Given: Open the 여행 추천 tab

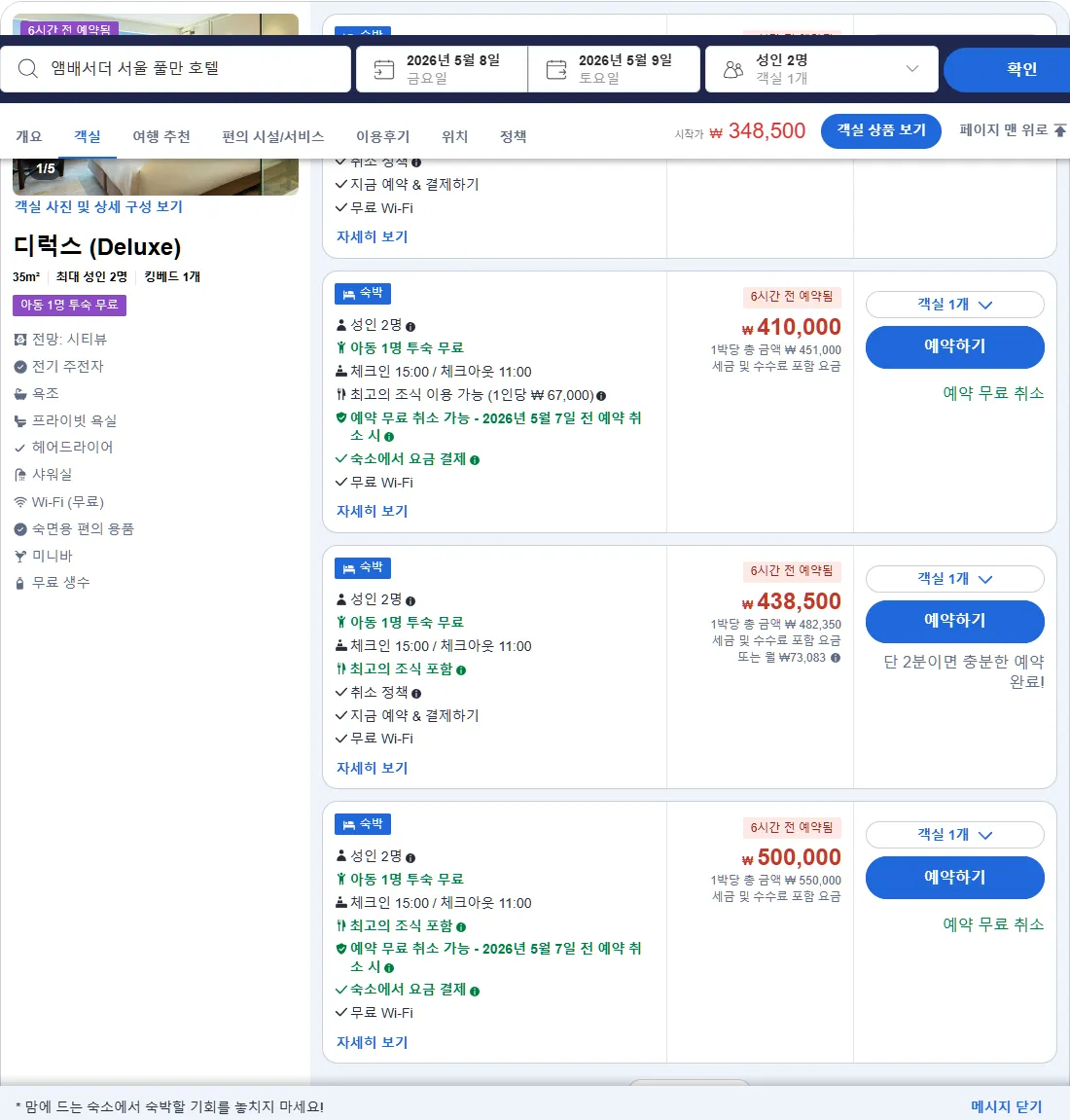Looking at the screenshot, I should pos(161,136).
